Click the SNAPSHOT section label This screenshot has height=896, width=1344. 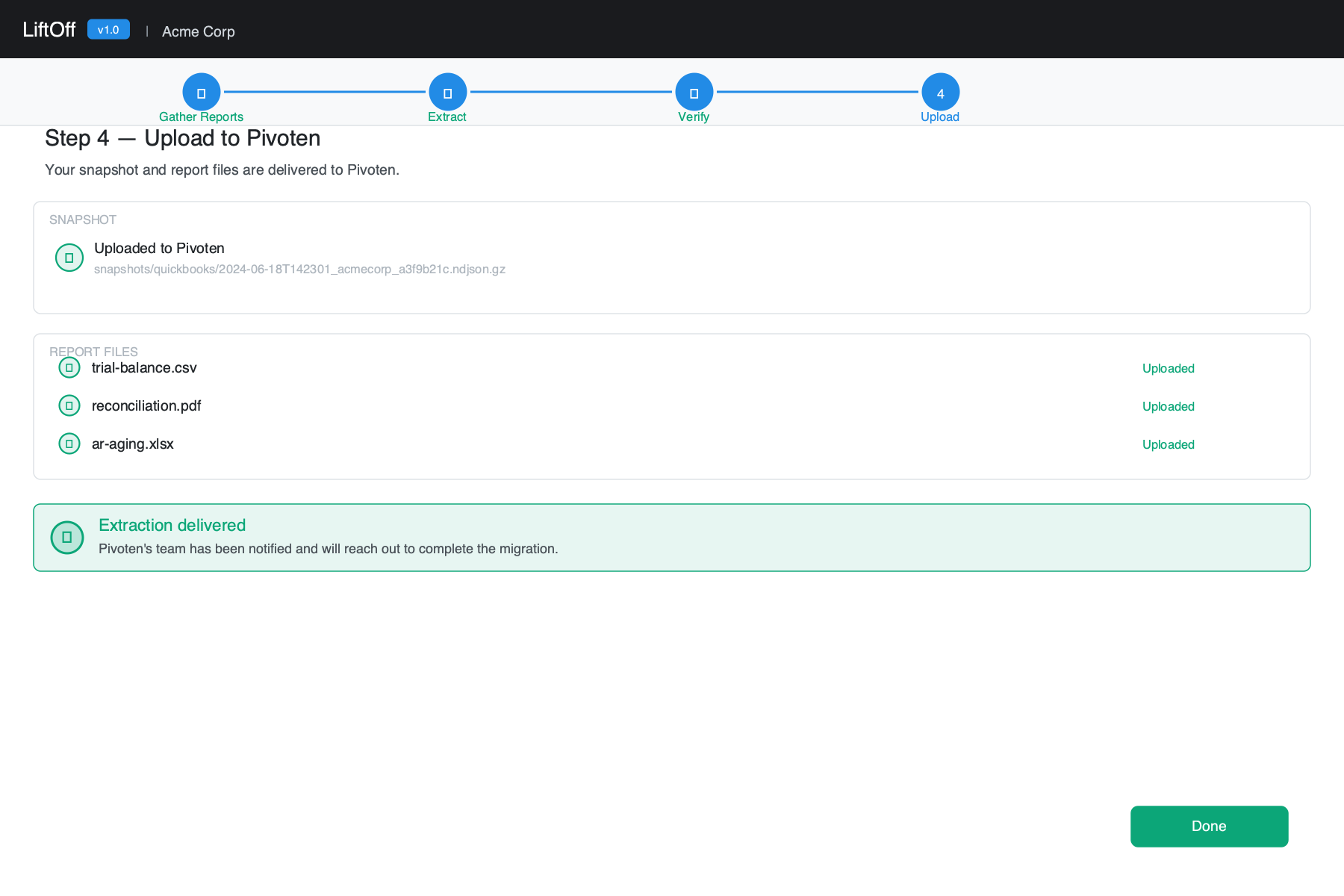tap(83, 220)
